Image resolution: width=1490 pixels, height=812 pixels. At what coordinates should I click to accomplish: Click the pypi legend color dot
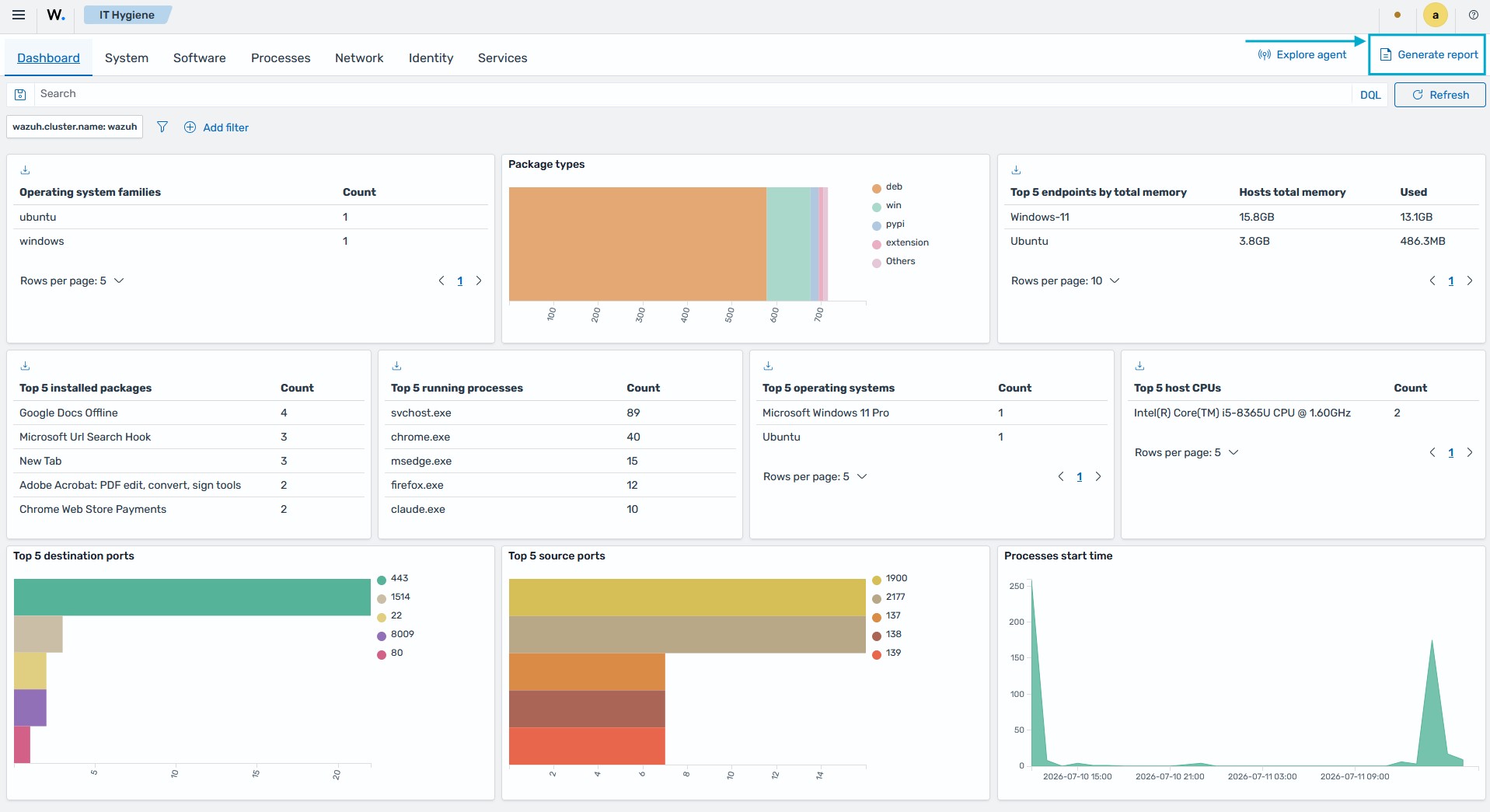(877, 225)
